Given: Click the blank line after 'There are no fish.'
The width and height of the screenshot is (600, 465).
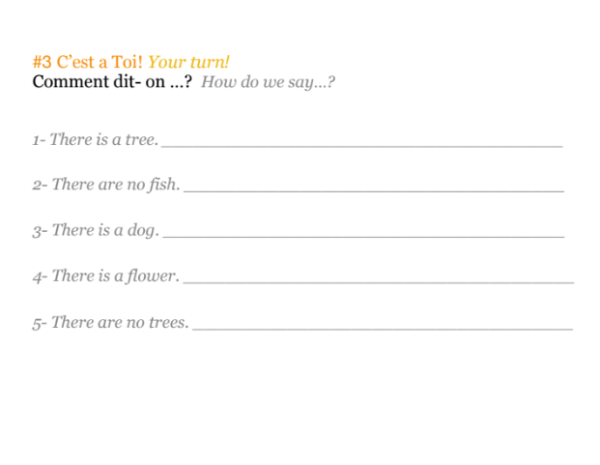Looking at the screenshot, I should [374, 191].
